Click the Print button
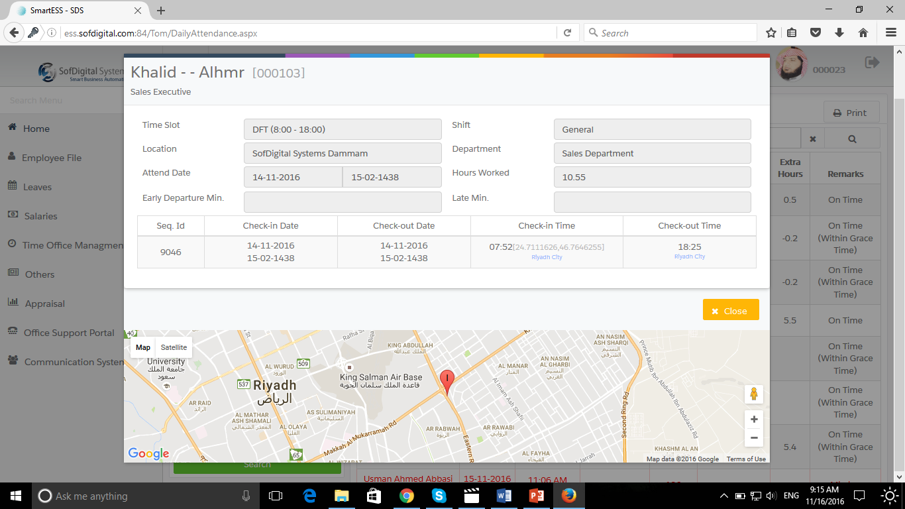Viewport: 905px width, 509px height. (x=850, y=113)
